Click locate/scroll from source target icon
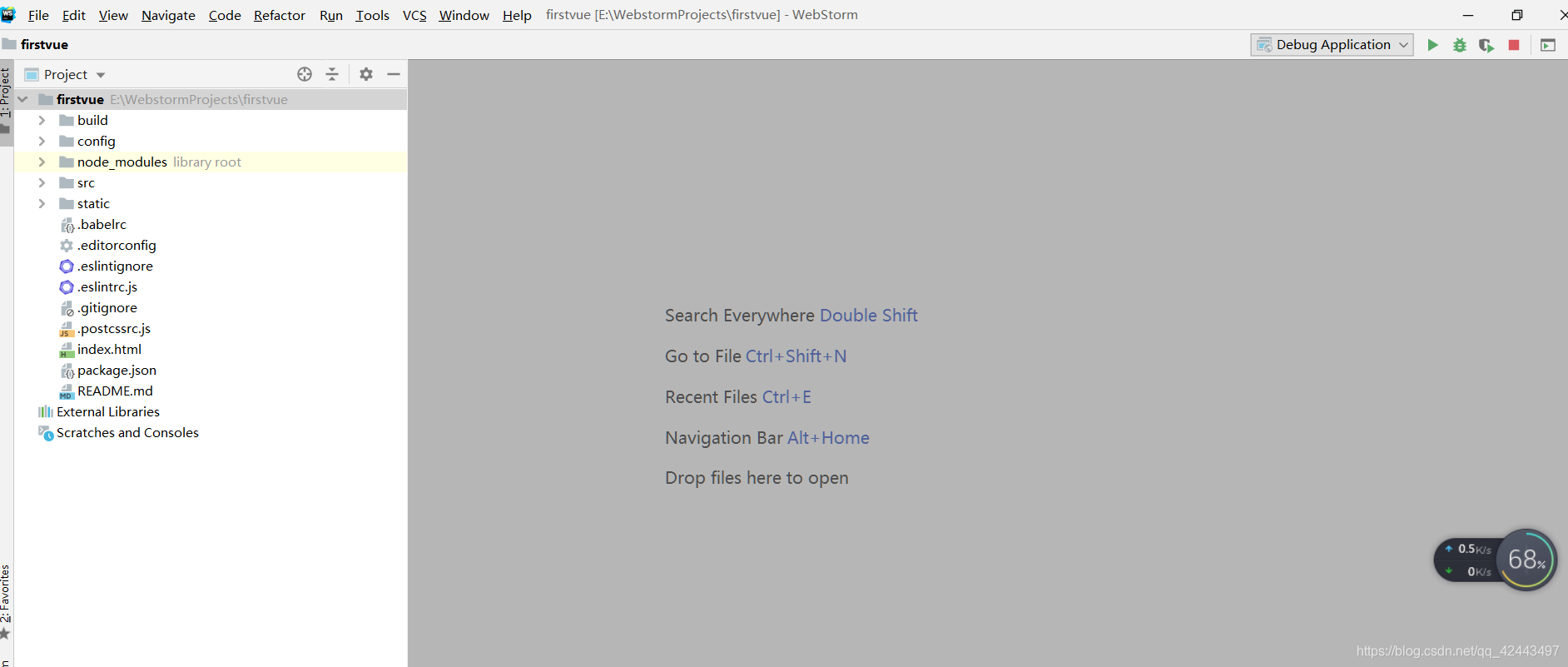Viewport: 1568px width, 667px height. [305, 74]
